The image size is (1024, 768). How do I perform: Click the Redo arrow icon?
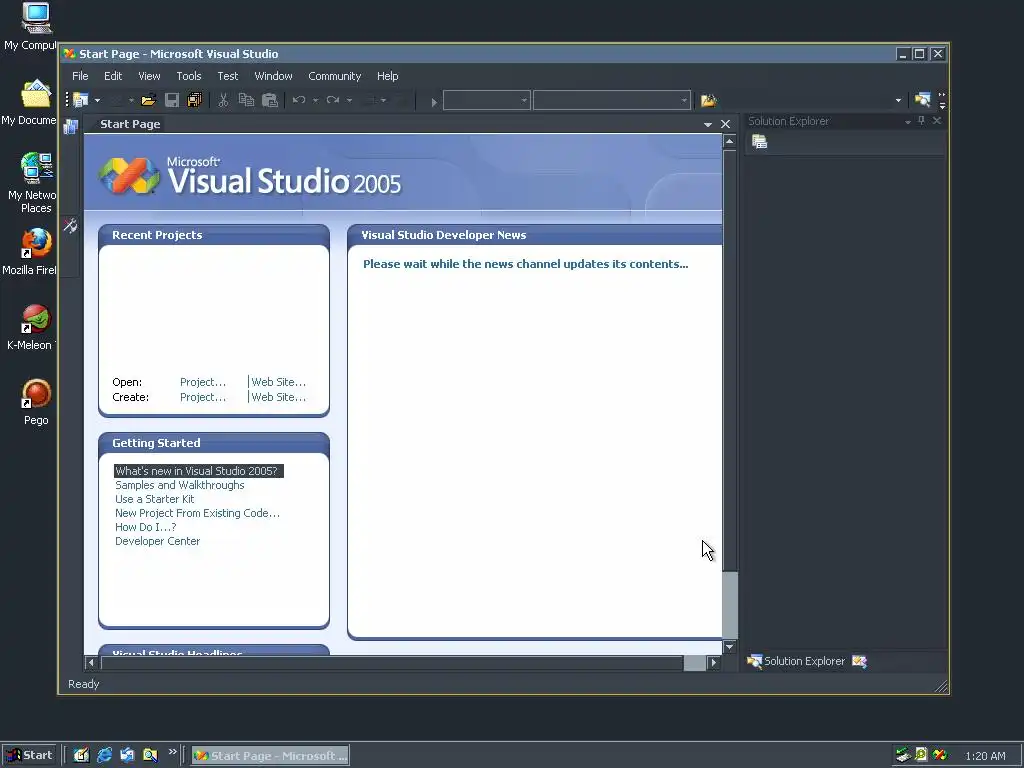pos(333,100)
